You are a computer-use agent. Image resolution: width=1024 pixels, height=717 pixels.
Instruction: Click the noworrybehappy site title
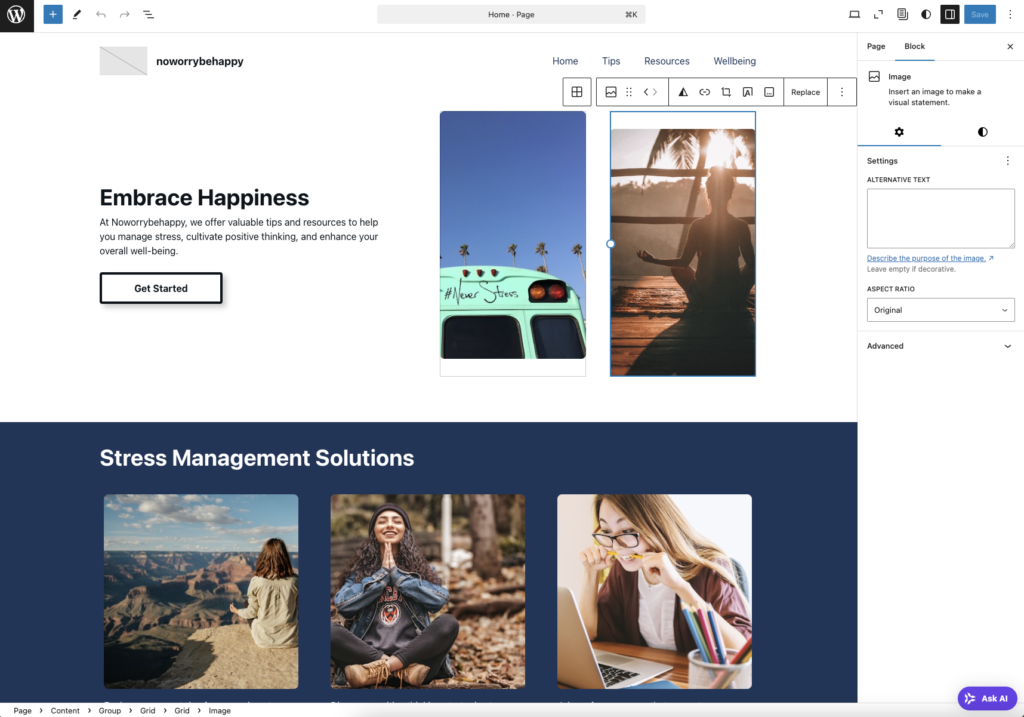coord(200,61)
